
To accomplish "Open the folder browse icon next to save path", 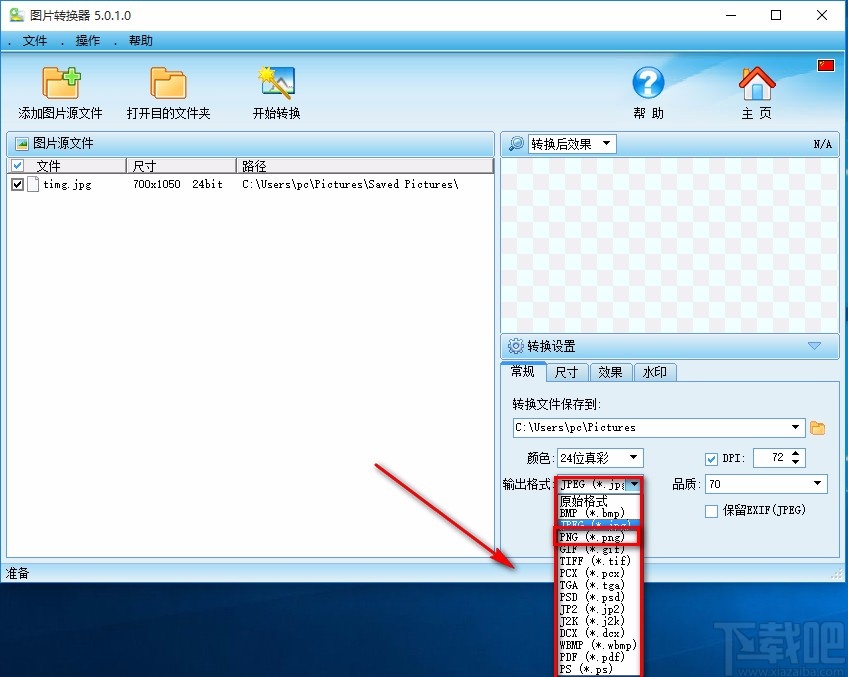I will point(819,427).
